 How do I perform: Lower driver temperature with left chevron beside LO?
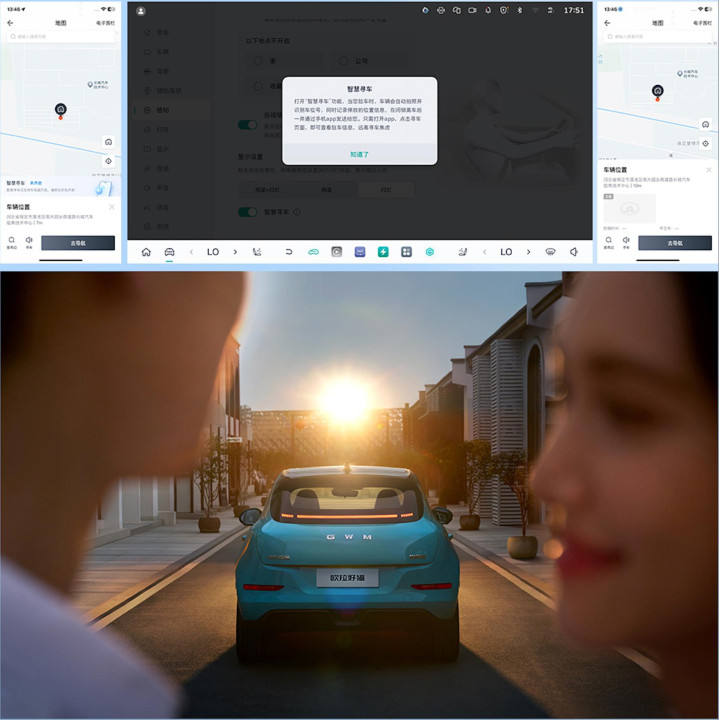pos(191,252)
